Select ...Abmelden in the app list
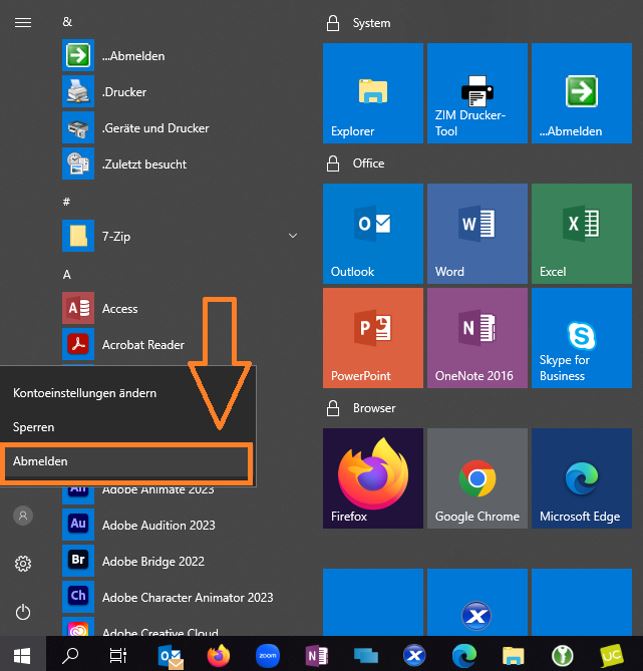Viewport: 643px width, 671px height. (180, 56)
